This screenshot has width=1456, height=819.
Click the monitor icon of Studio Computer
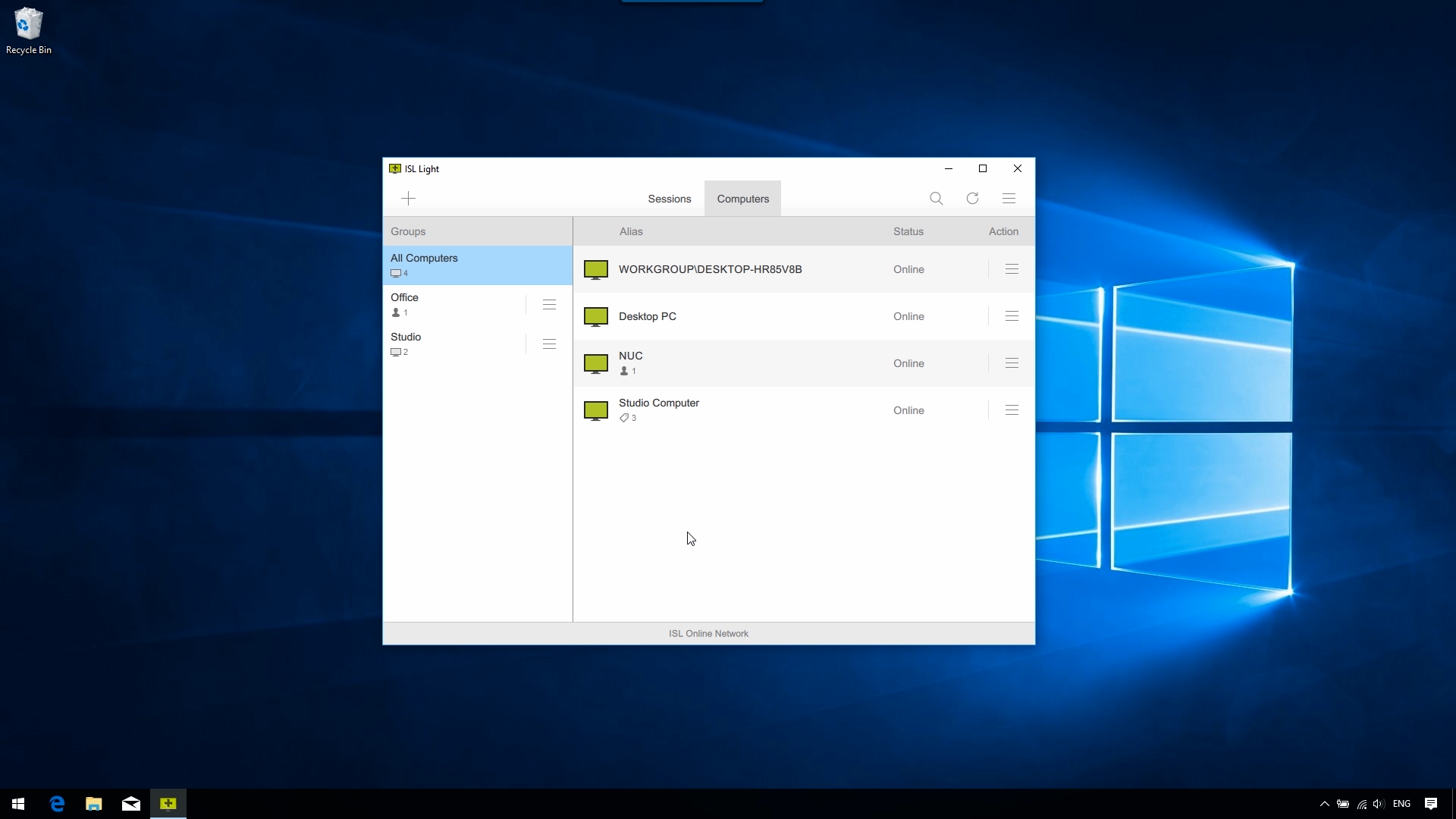click(x=596, y=411)
